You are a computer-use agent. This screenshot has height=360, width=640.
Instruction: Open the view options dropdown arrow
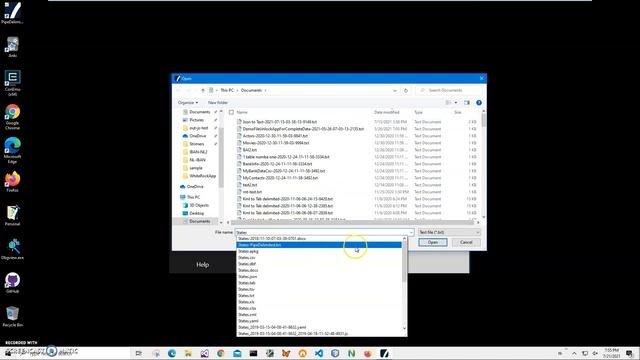tap(456, 102)
